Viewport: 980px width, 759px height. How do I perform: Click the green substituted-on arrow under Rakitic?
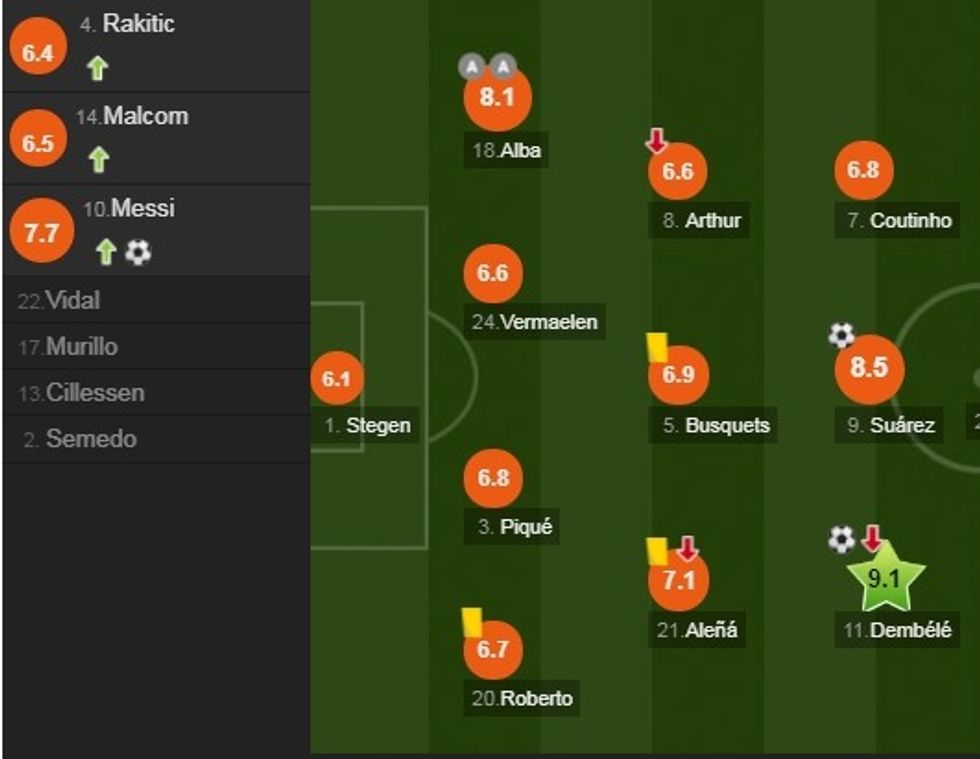point(97,68)
